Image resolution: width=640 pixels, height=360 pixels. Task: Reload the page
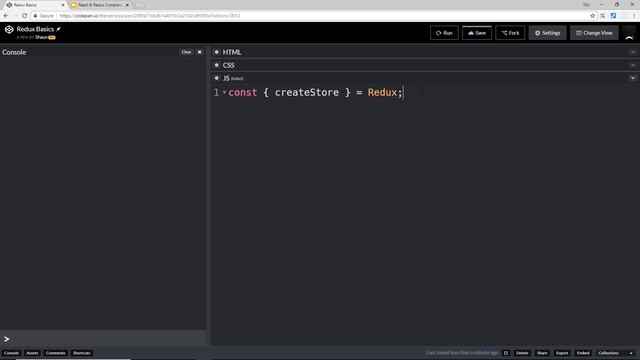[x=24, y=16]
